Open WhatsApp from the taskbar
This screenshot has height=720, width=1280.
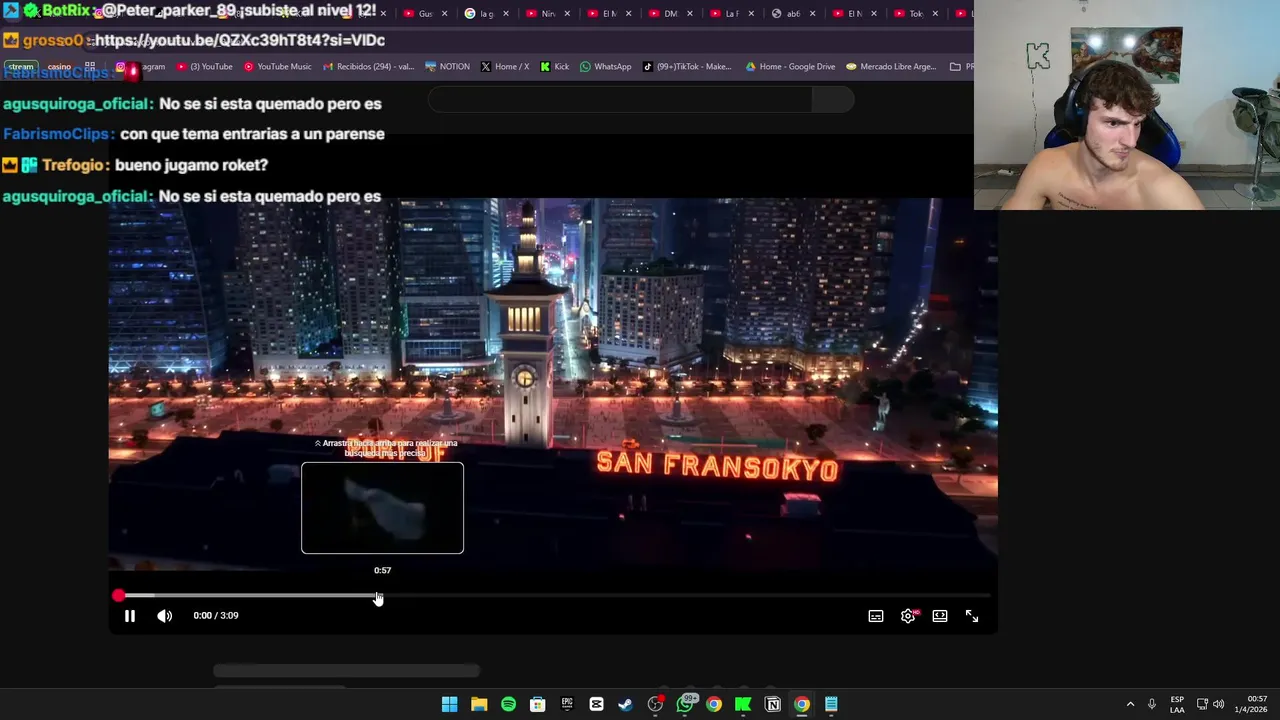(x=685, y=704)
